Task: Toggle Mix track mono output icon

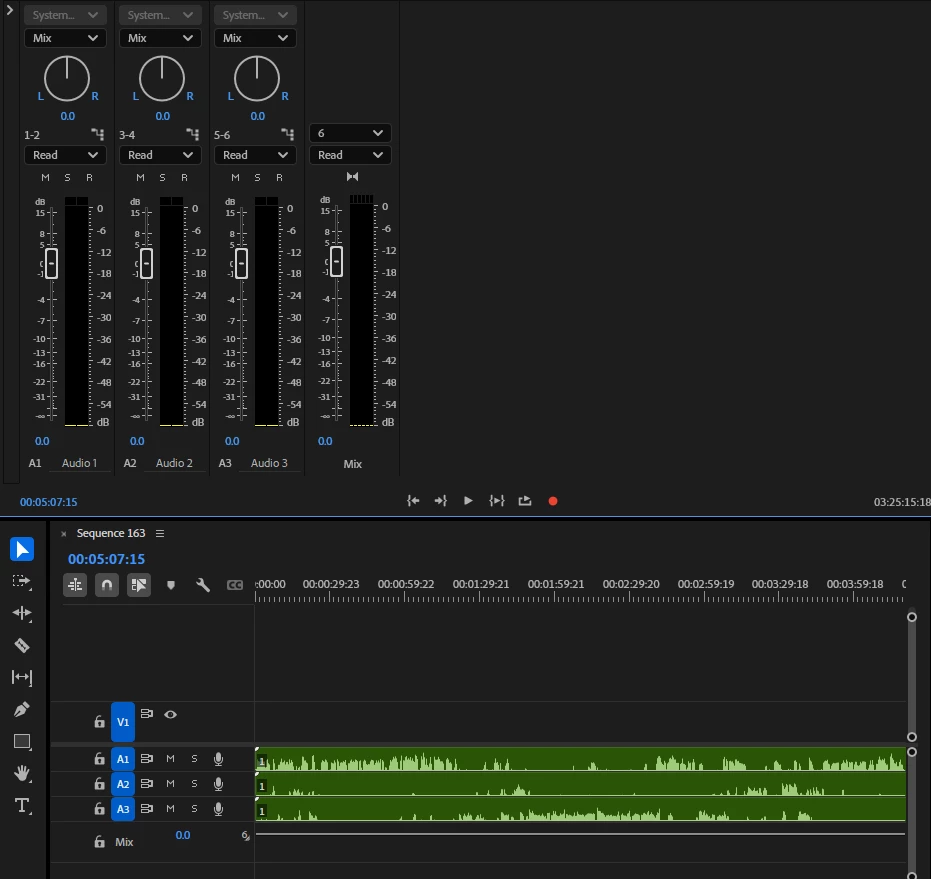Action: coord(353,176)
